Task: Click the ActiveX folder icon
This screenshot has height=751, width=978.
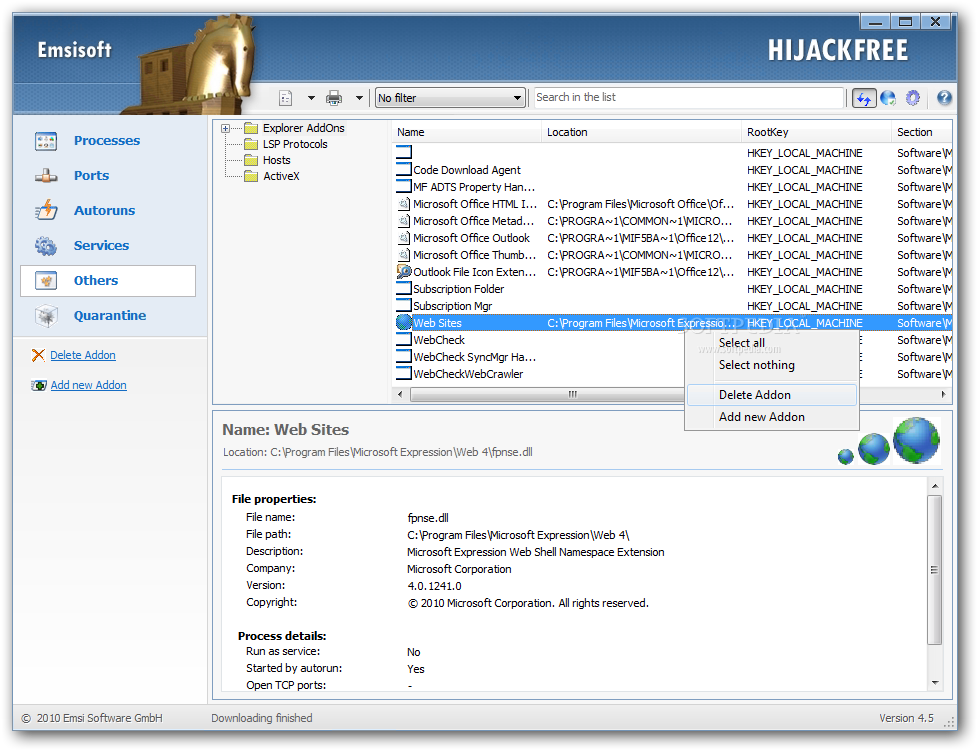Action: (x=251, y=177)
